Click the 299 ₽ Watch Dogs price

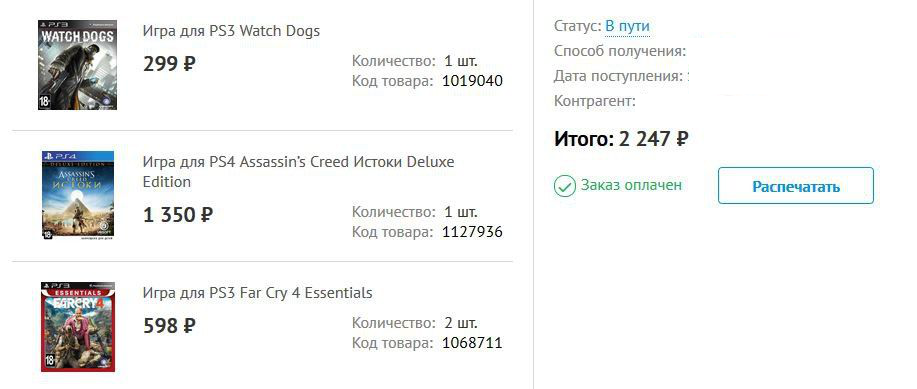pyautogui.click(x=169, y=63)
